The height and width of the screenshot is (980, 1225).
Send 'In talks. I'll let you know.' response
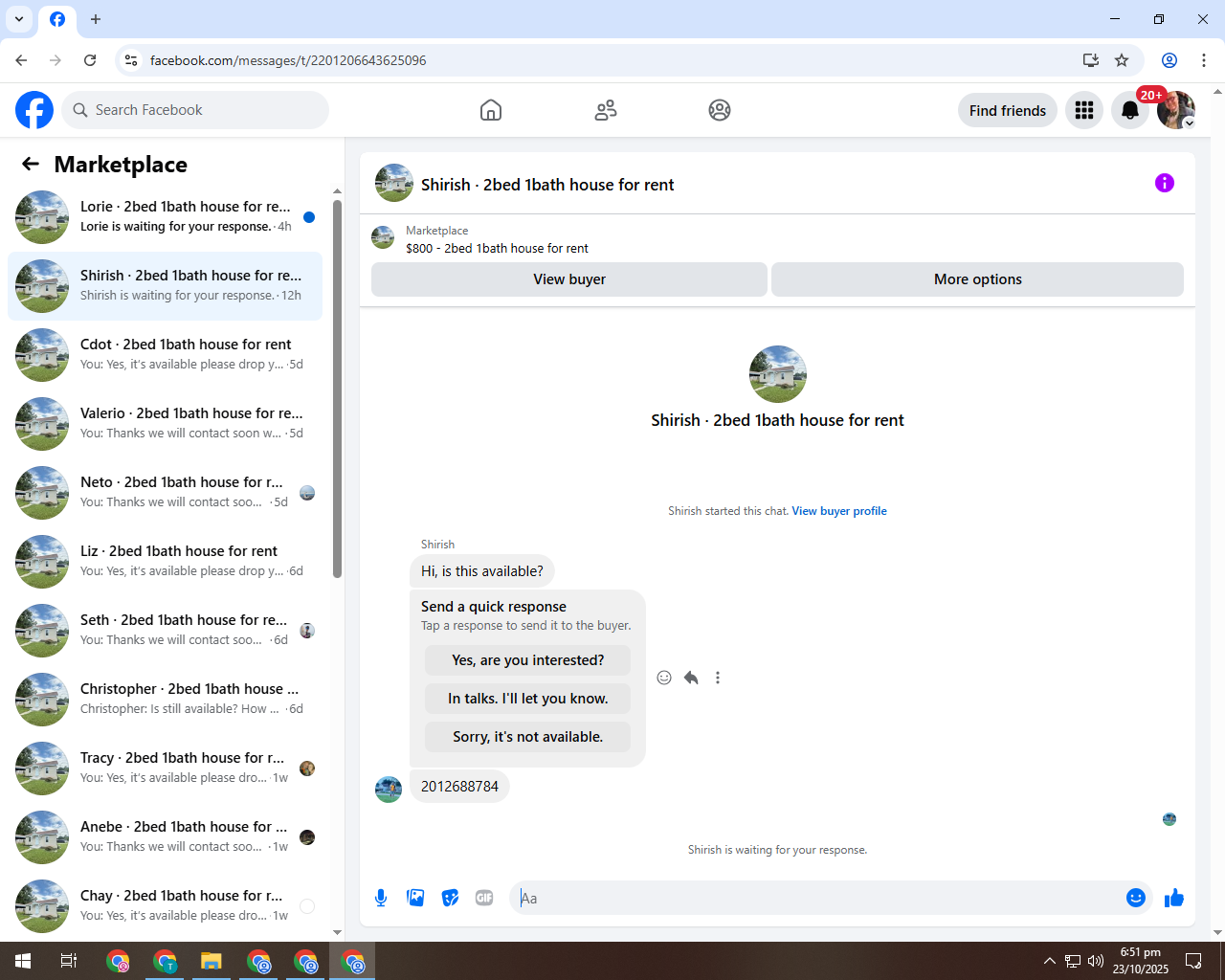coord(527,699)
